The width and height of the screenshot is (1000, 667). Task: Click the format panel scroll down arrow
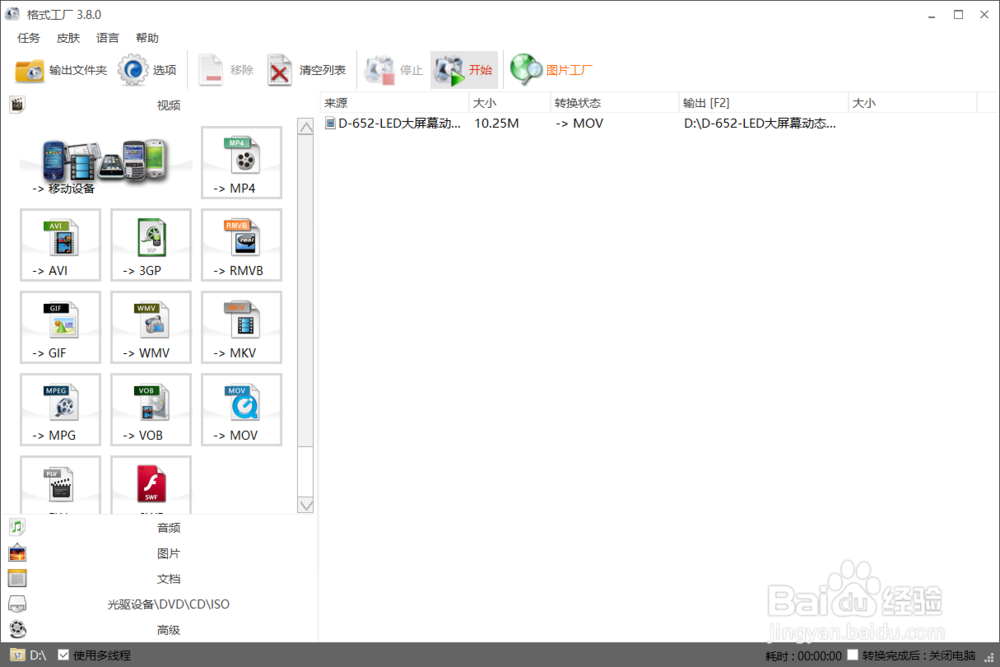click(306, 505)
